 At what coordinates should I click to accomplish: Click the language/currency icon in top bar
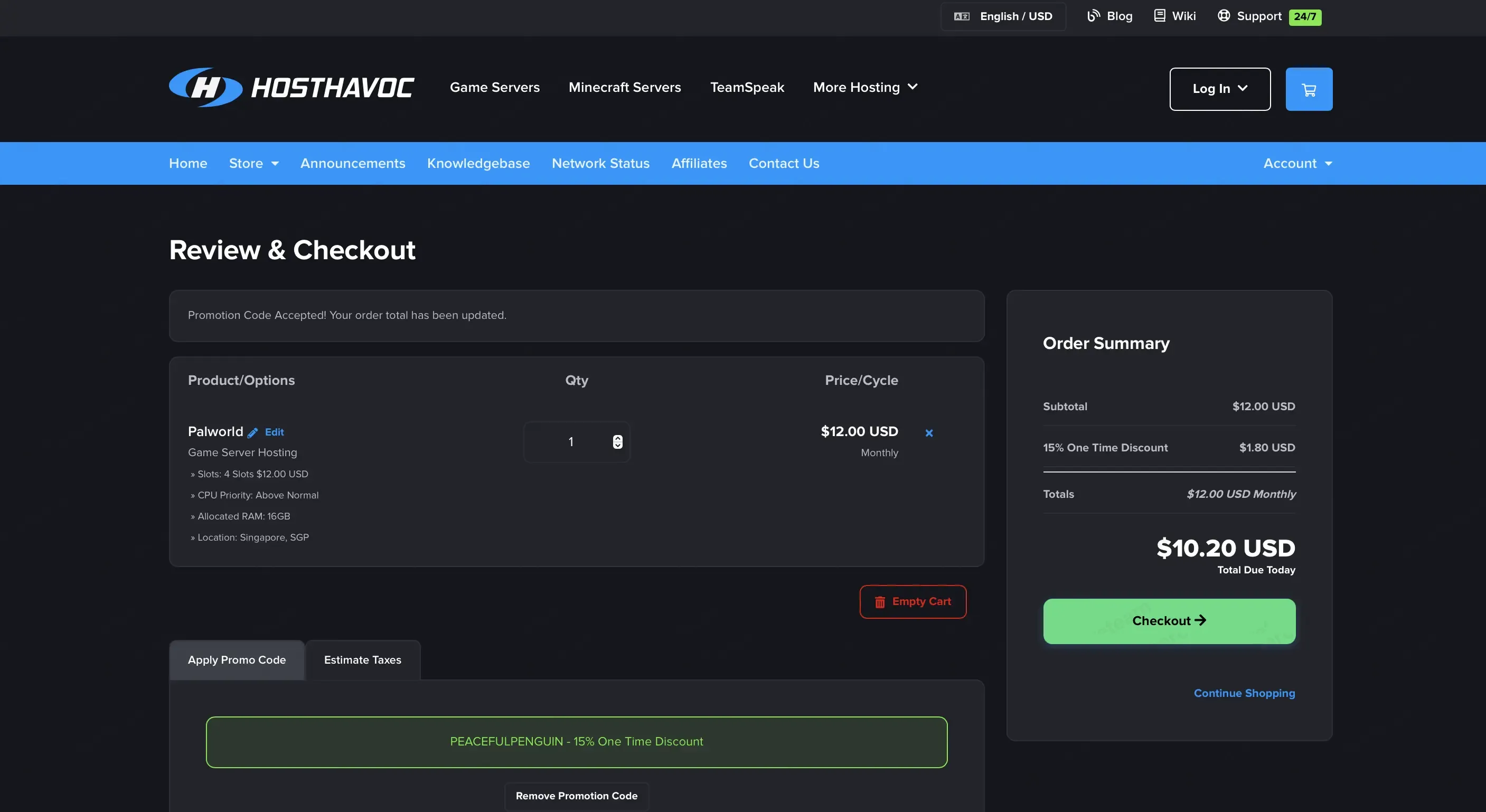(961, 16)
